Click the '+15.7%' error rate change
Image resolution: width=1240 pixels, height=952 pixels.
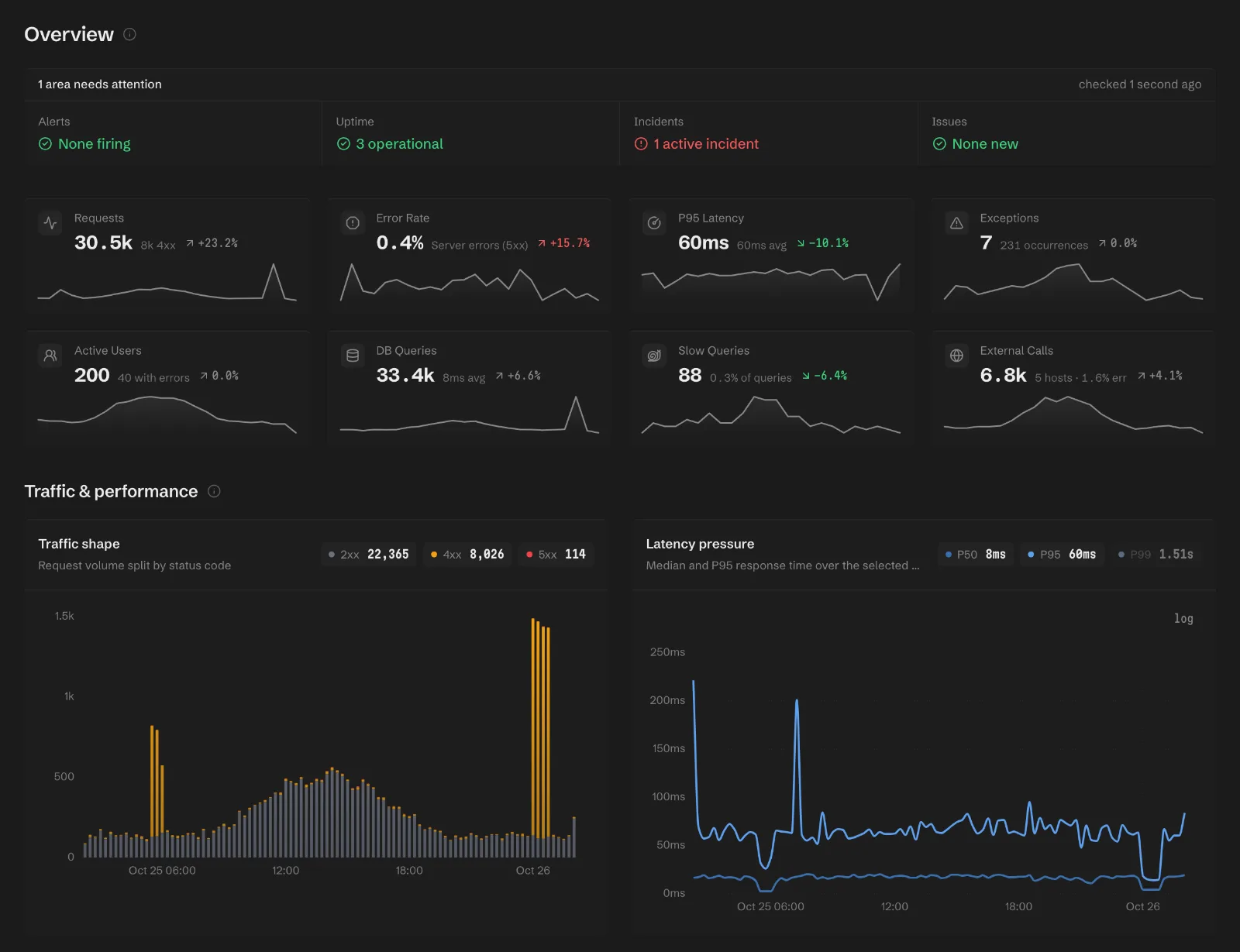pyautogui.click(x=570, y=243)
